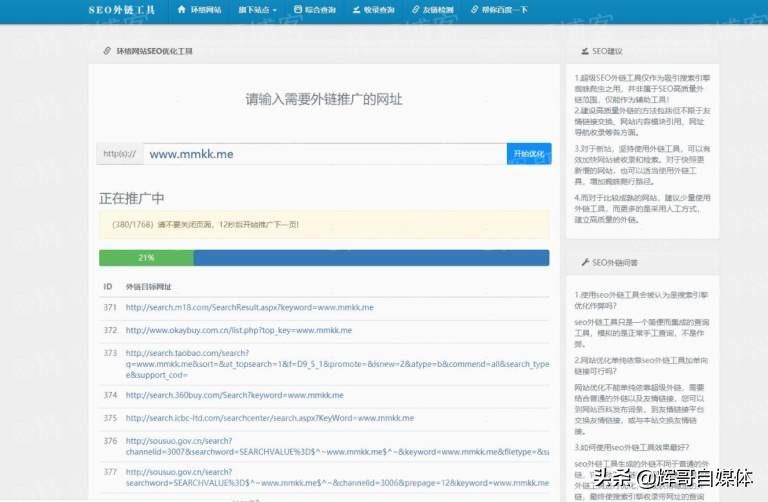Open the search.360buy.com link in row 374
This screenshot has height=502, width=768.
tap(234, 395)
